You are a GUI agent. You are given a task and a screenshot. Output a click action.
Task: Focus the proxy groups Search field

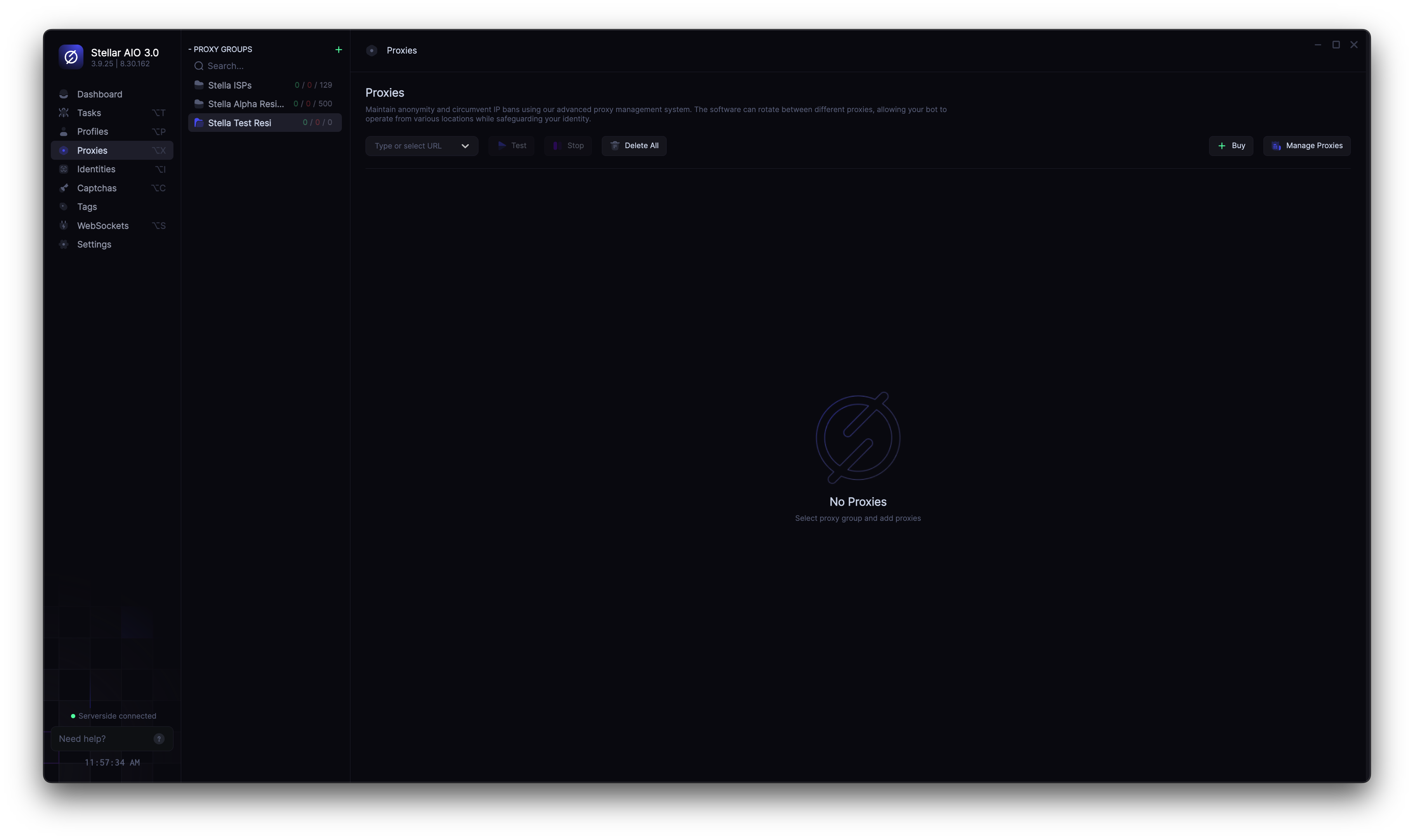(x=266, y=66)
